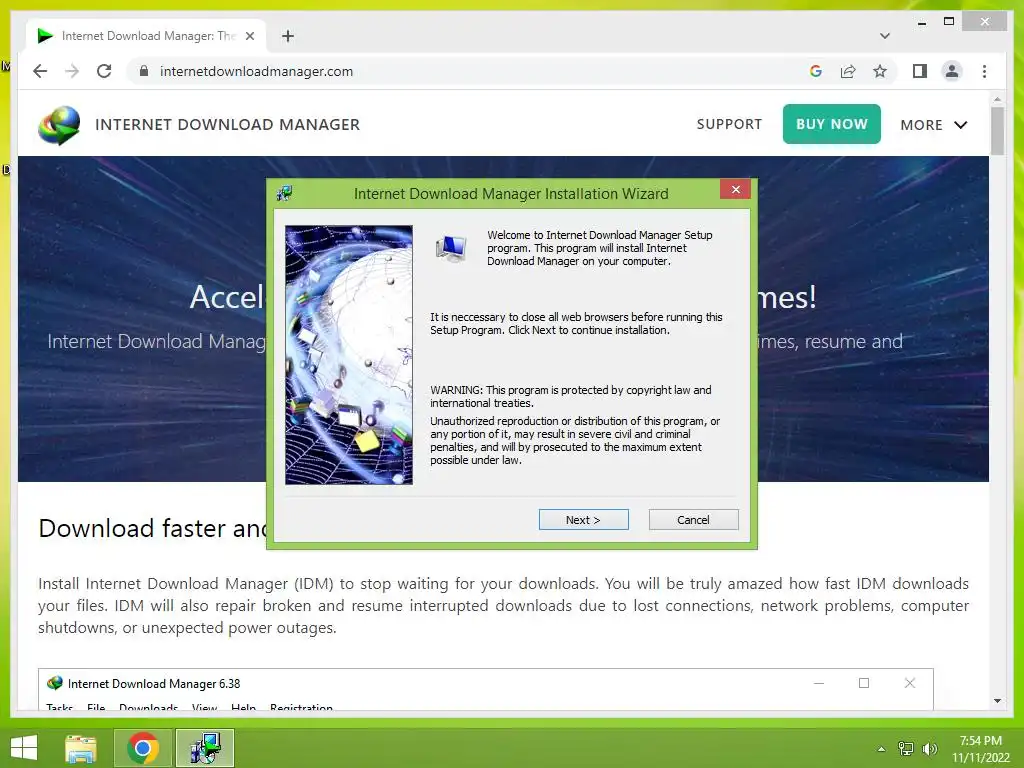Click the computer icon in the wizard
Image resolution: width=1024 pixels, height=768 pixels.
[x=451, y=249]
